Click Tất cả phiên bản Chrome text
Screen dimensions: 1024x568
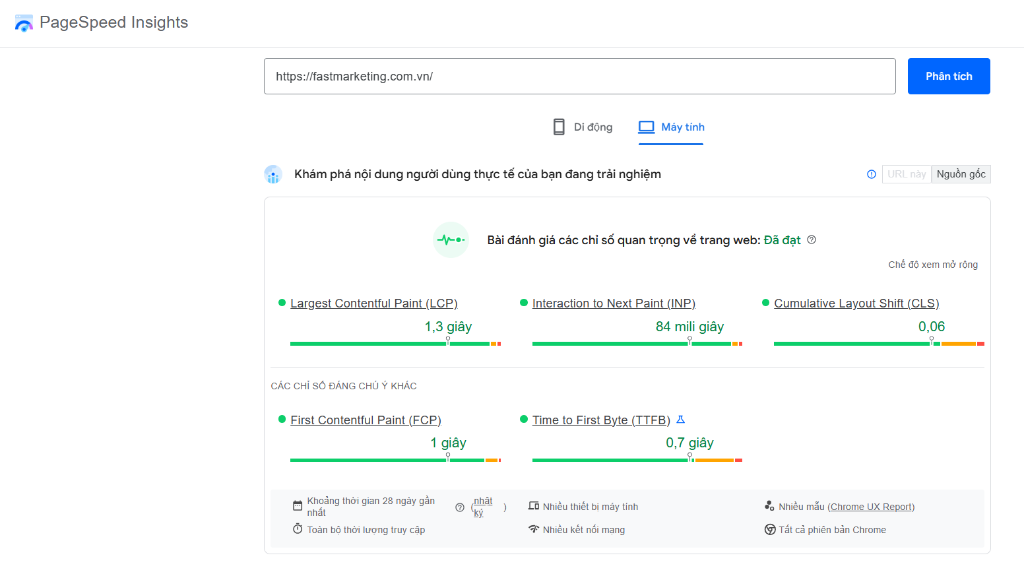(832, 529)
